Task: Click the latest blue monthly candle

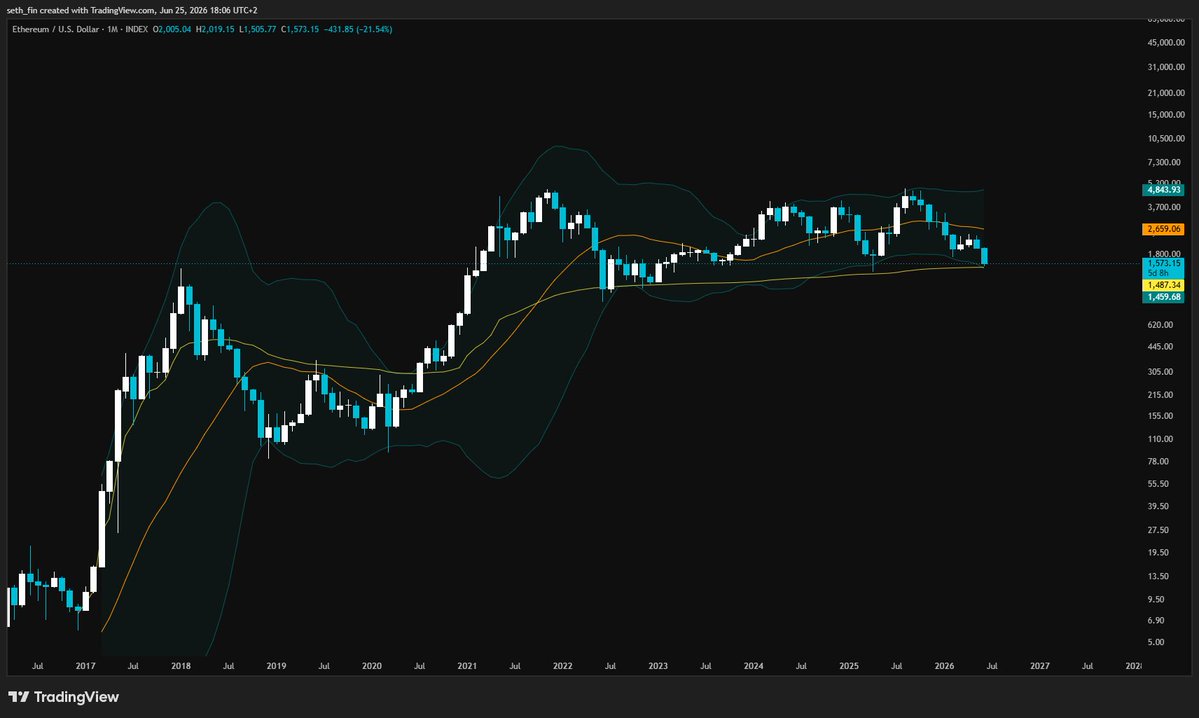Action: pyautogui.click(x=984, y=256)
